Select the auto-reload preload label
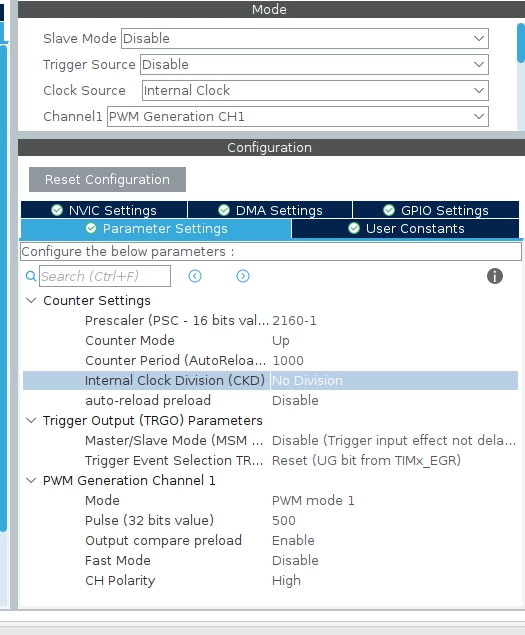Image resolution: width=525 pixels, height=635 pixels. pos(148,401)
